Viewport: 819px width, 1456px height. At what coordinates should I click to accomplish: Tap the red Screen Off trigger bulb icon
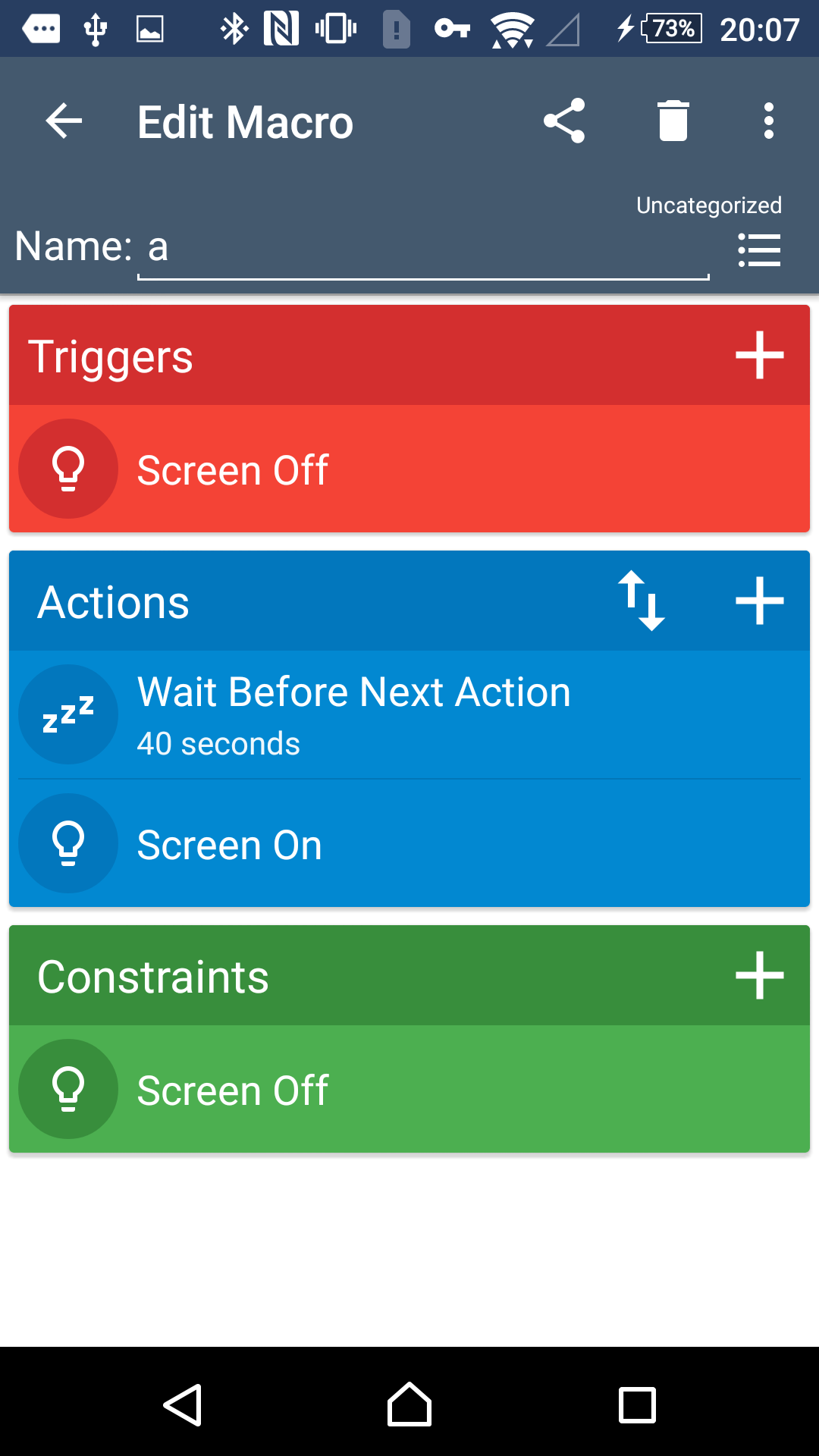tap(68, 469)
